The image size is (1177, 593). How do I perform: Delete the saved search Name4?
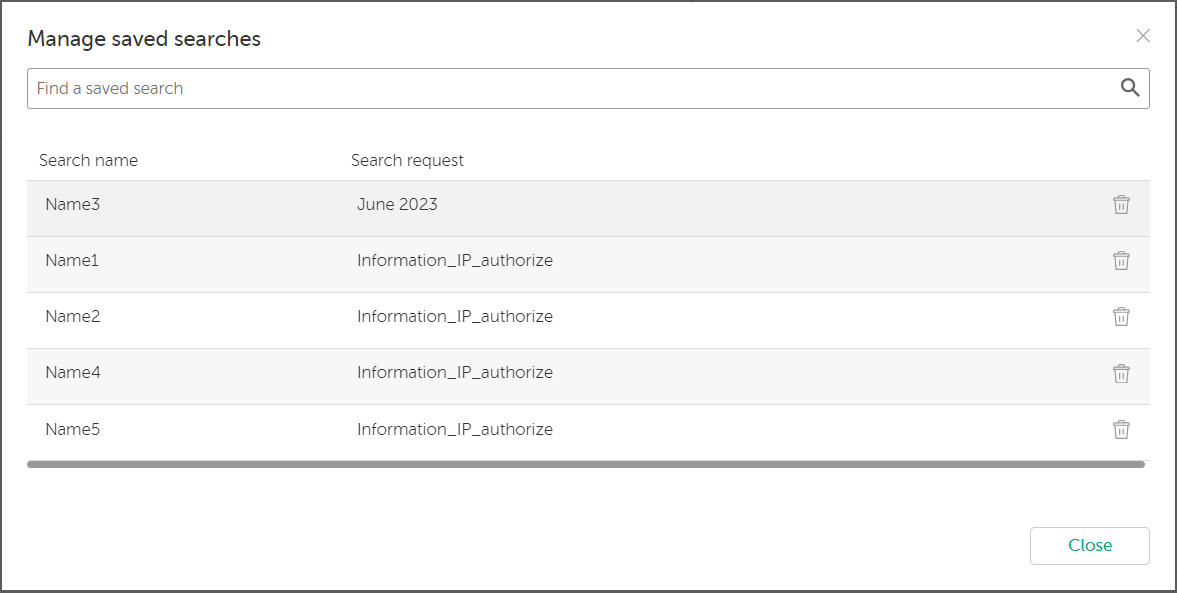pyautogui.click(x=1121, y=372)
